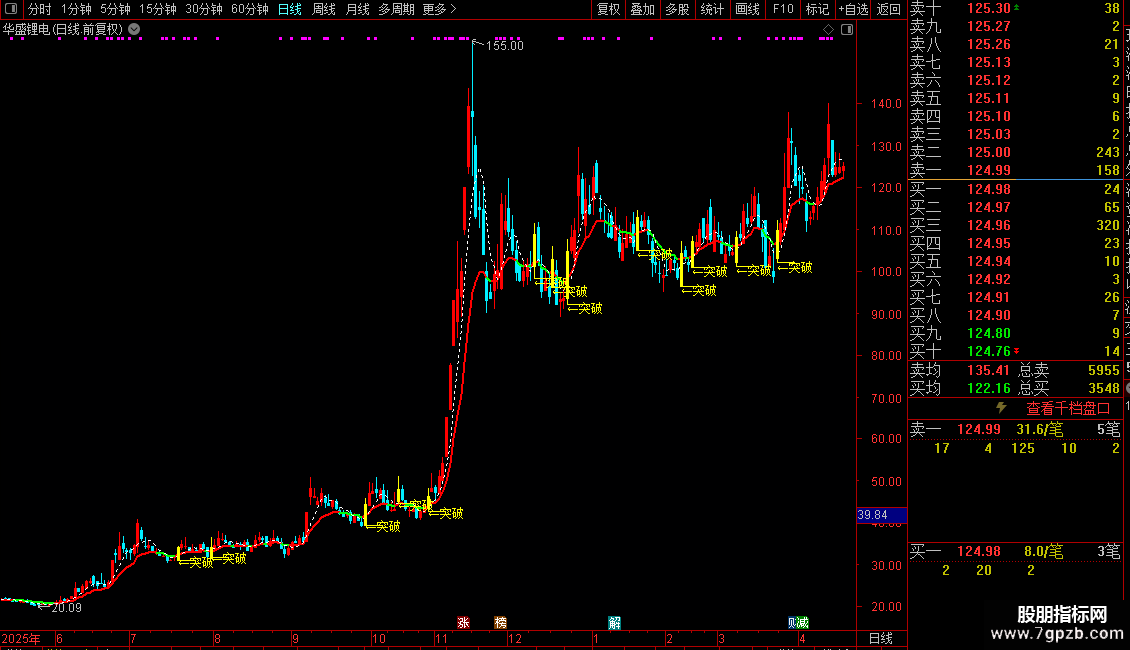1130x650 pixels.
Task: Activate the 画线 drawing tool
Action: (x=747, y=9)
